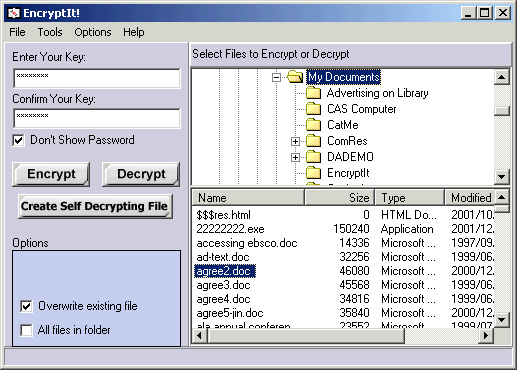The image size is (517, 370).
Task: Click the Encrypt button
Action: tap(51, 174)
